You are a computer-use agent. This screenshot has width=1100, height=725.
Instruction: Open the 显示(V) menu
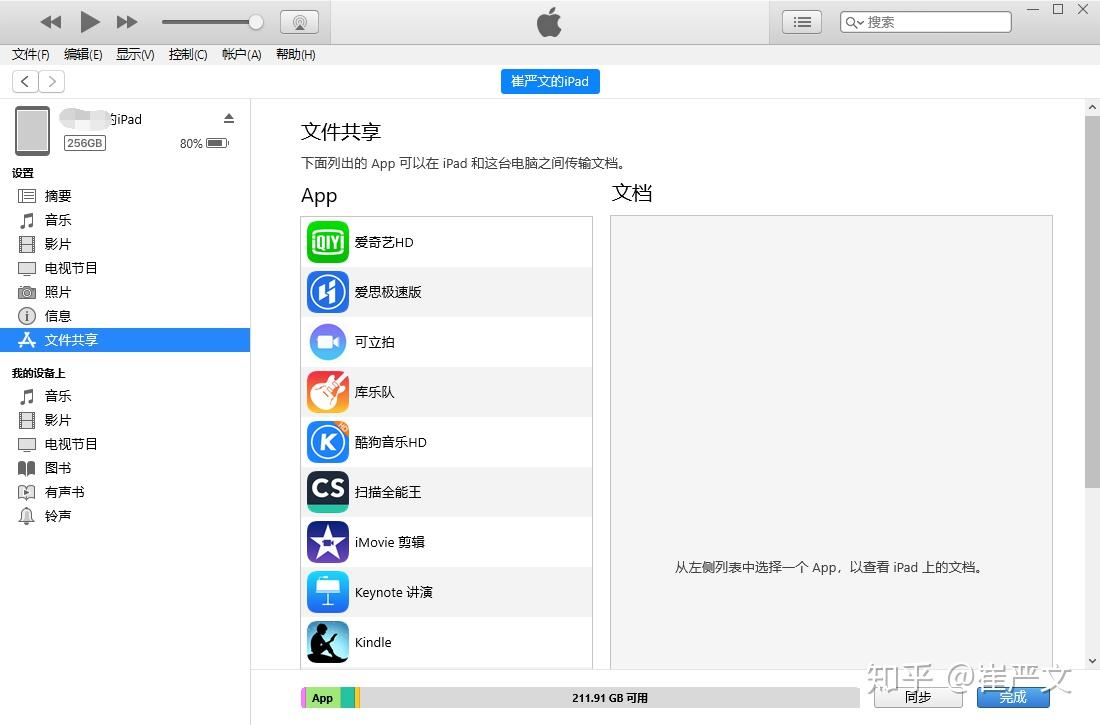point(135,55)
